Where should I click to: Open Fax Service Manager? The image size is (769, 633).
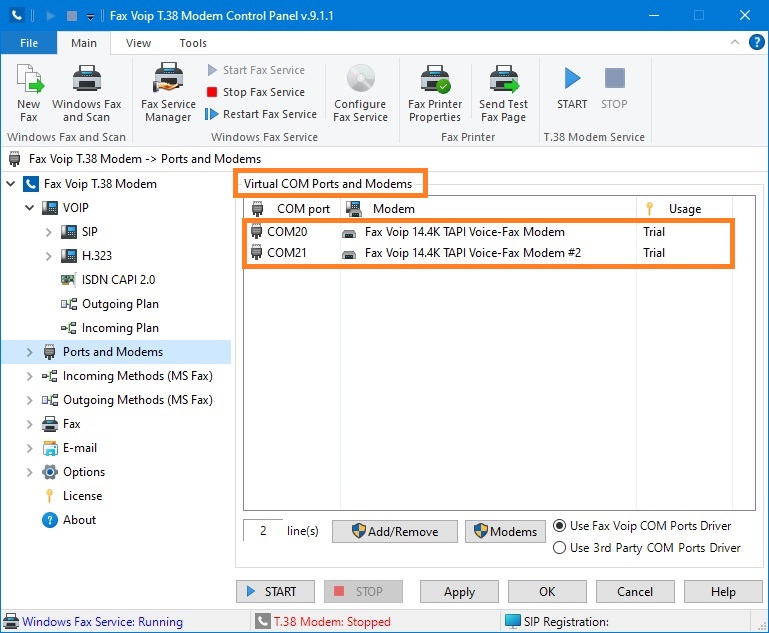tap(168, 93)
